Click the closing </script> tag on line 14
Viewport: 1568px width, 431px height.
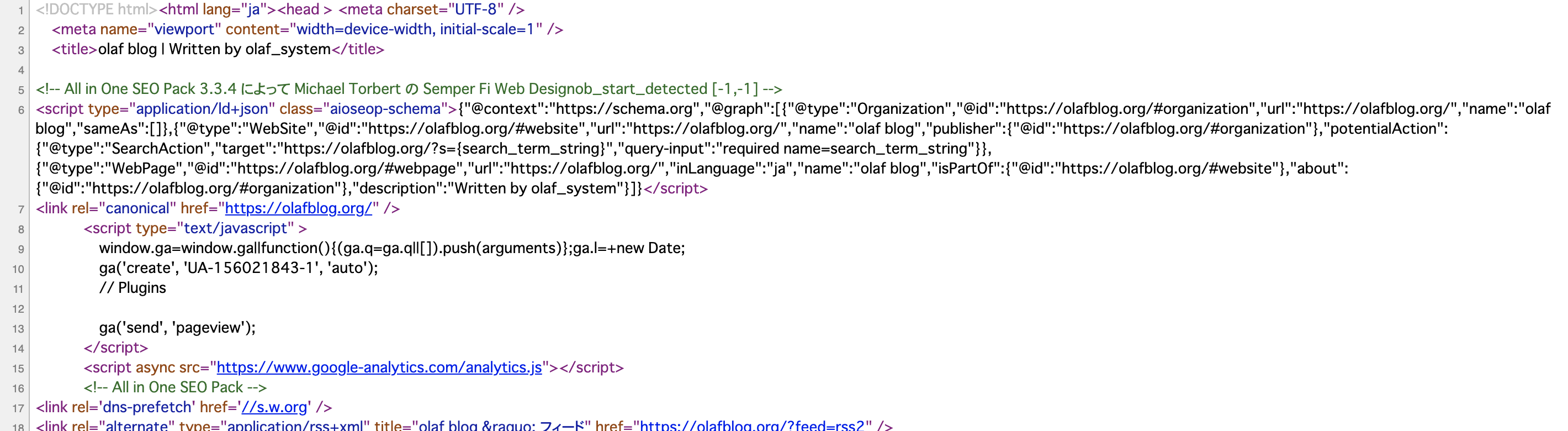pos(115,348)
